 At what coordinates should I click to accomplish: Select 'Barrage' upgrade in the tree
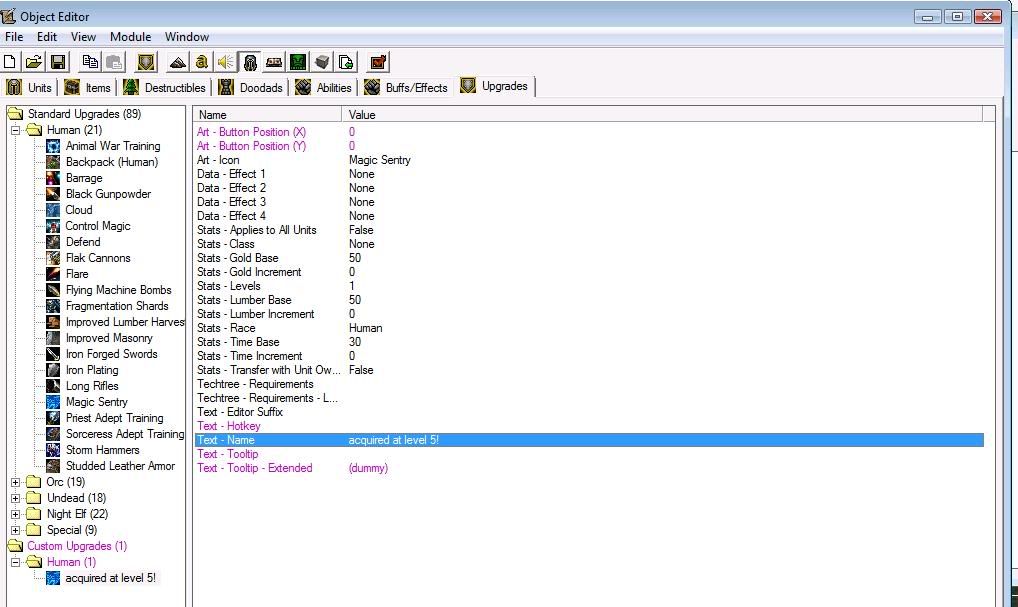tap(84, 178)
